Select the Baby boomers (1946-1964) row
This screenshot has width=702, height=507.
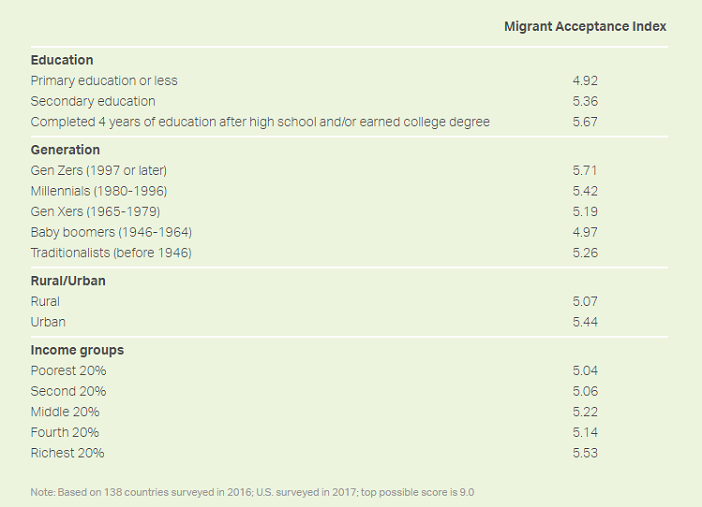(x=349, y=232)
